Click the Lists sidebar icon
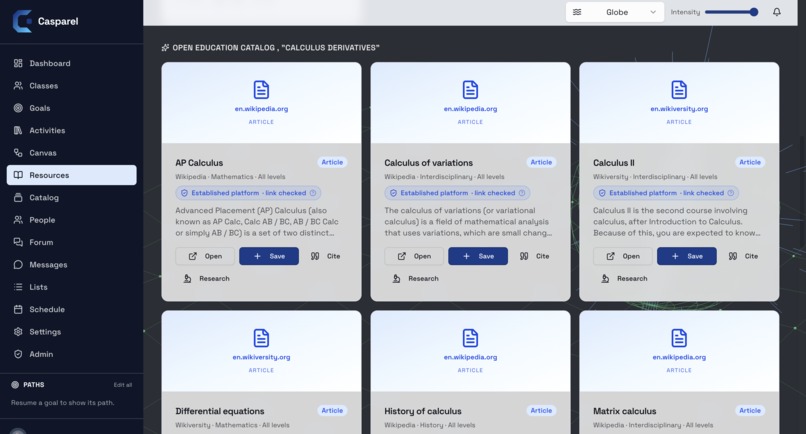 (x=18, y=287)
